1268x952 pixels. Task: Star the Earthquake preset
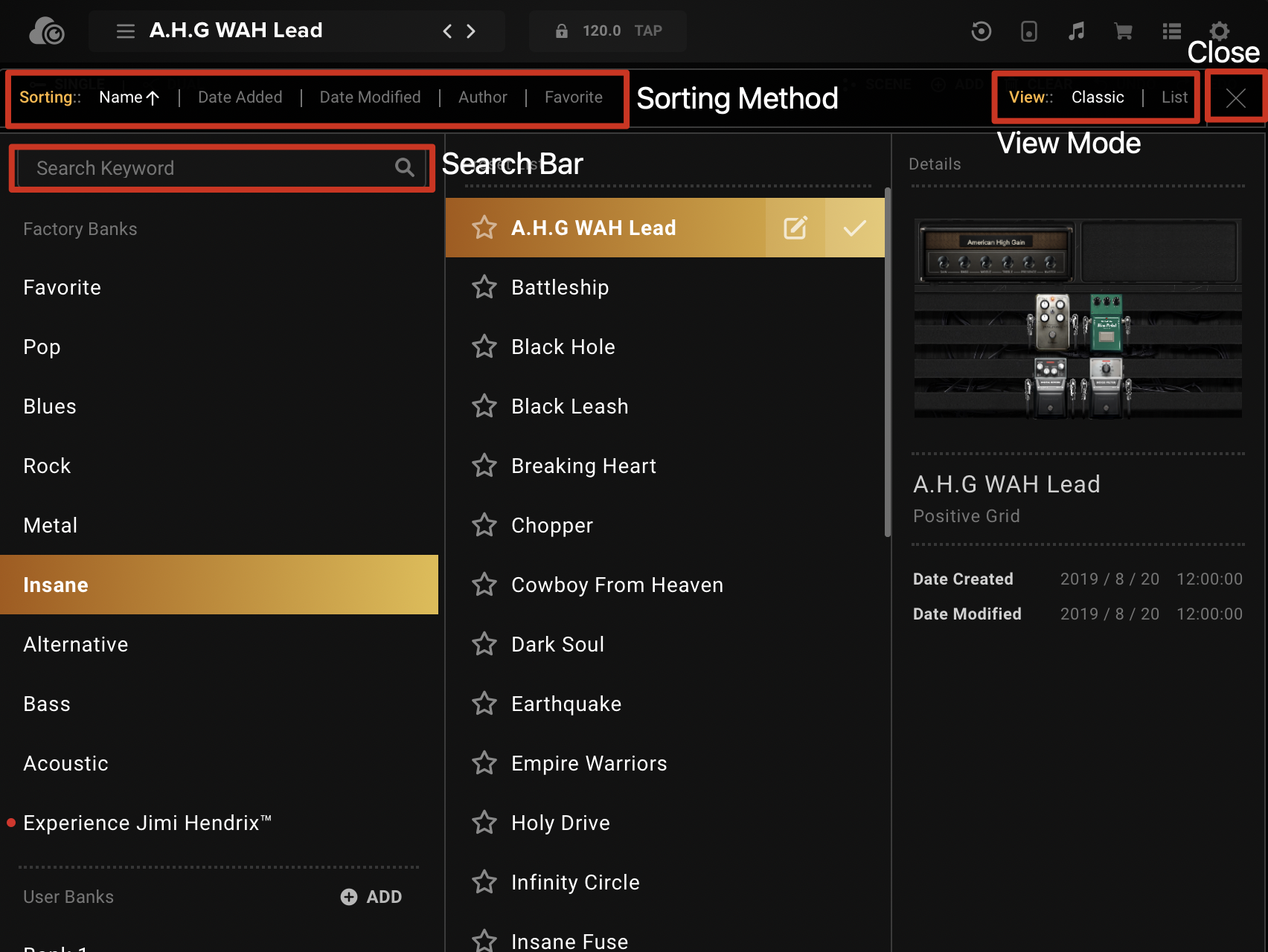pos(484,704)
